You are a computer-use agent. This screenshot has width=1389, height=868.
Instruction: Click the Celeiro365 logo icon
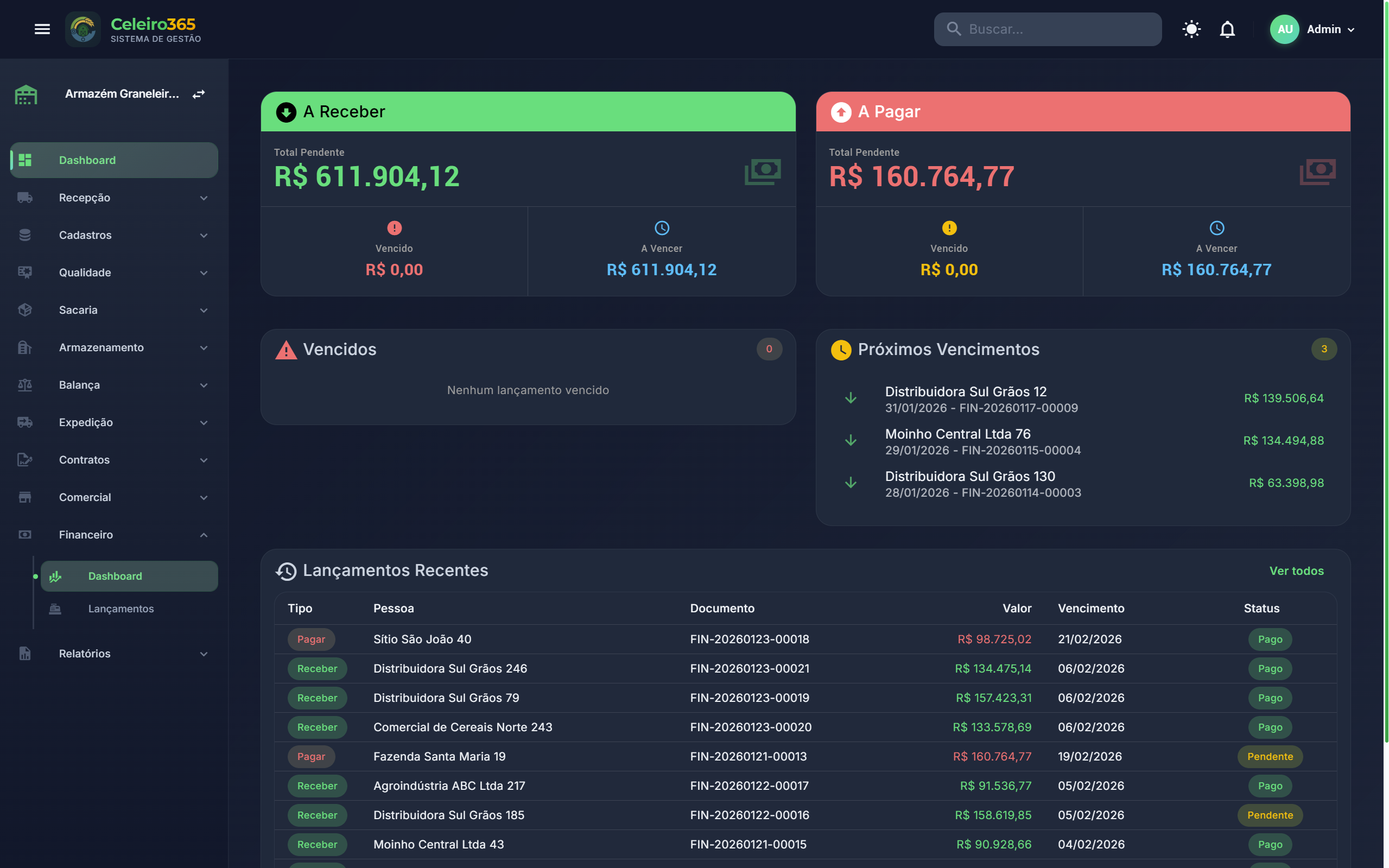pyautogui.click(x=83, y=29)
